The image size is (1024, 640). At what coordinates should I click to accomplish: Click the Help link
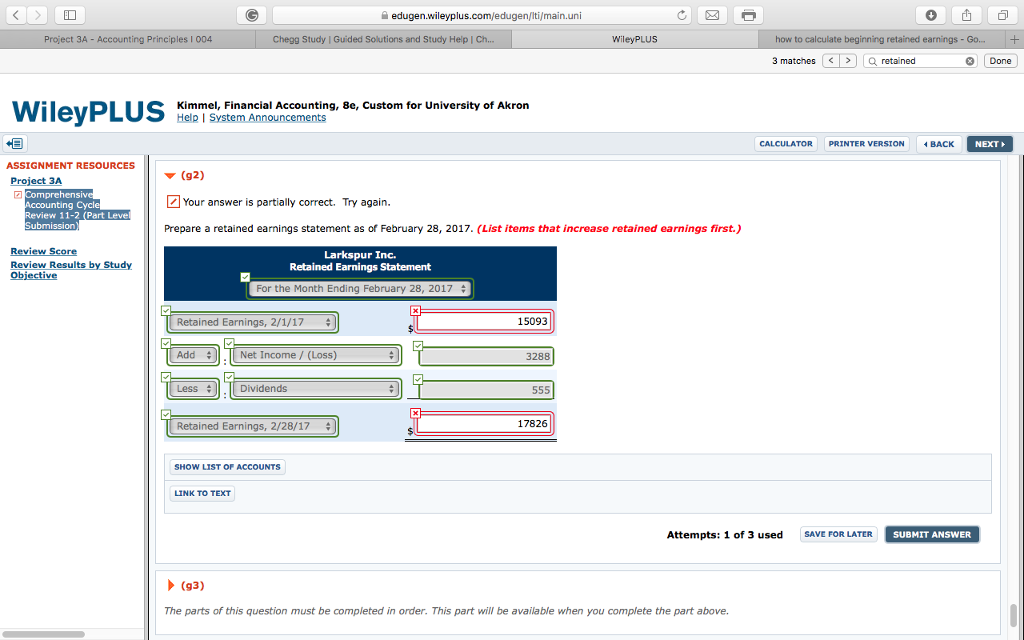pyautogui.click(x=187, y=118)
